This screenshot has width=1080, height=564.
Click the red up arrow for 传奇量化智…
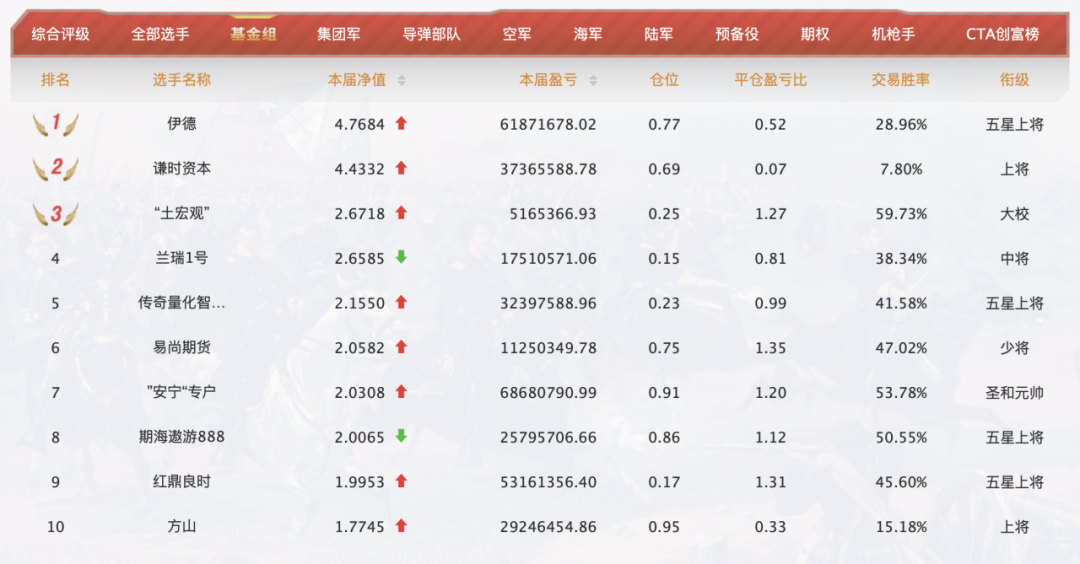(402, 302)
